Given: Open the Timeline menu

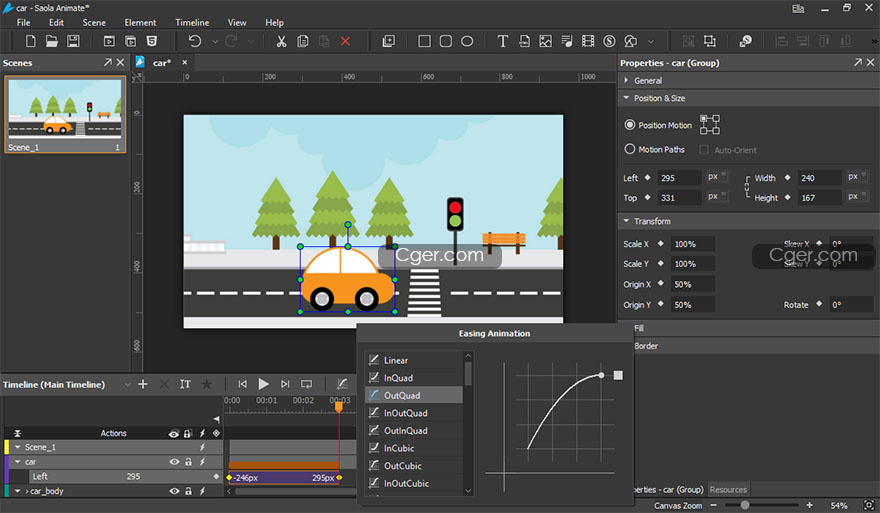Looking at the screenshot, I should coord(192,22).
